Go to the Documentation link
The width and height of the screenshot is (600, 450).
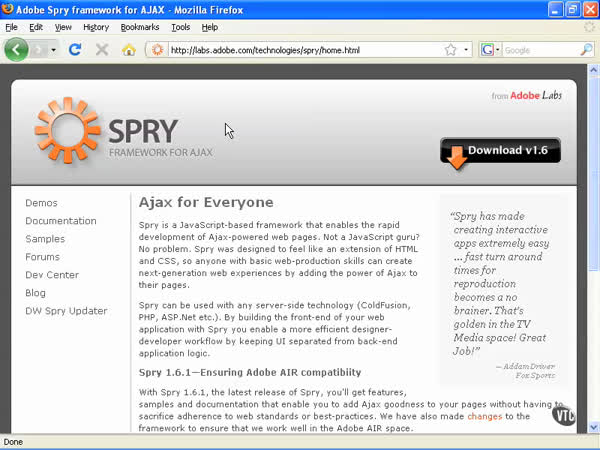click(61, 221)
